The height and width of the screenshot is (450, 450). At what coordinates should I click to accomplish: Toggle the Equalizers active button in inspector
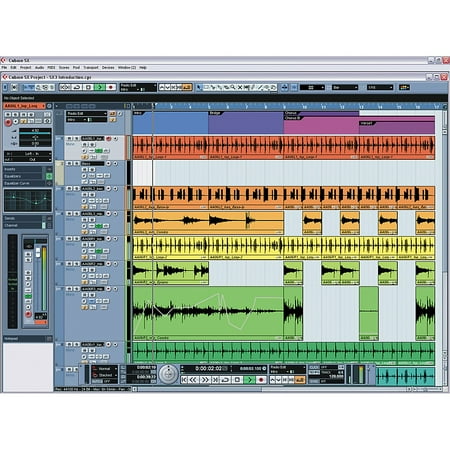pos(49,176)
